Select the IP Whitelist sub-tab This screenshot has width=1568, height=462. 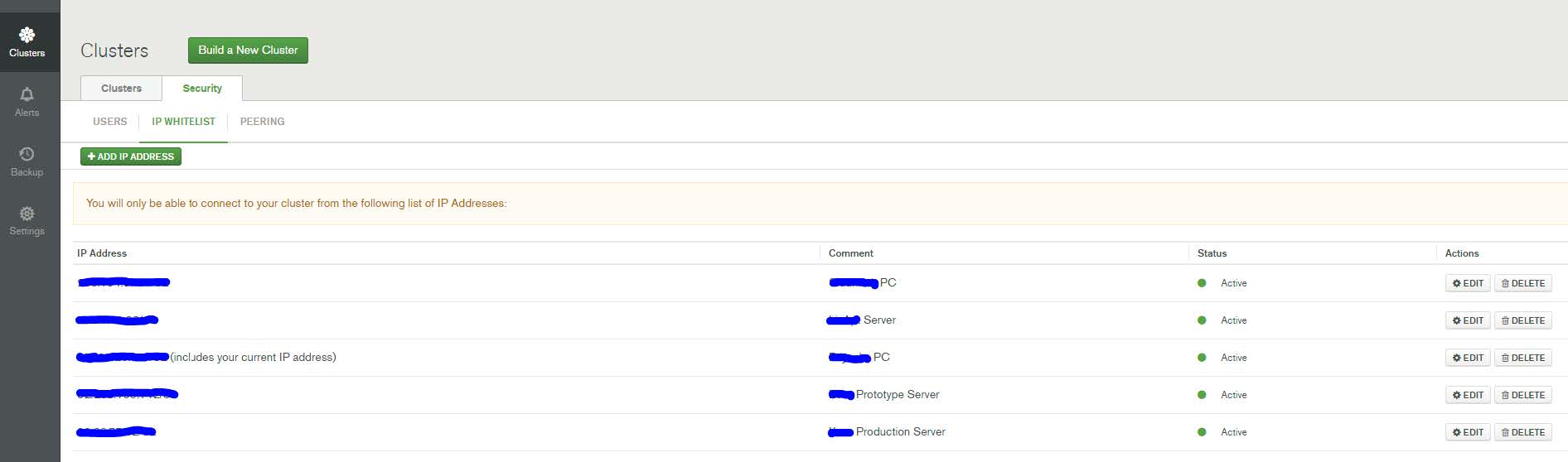coord(183,122)
